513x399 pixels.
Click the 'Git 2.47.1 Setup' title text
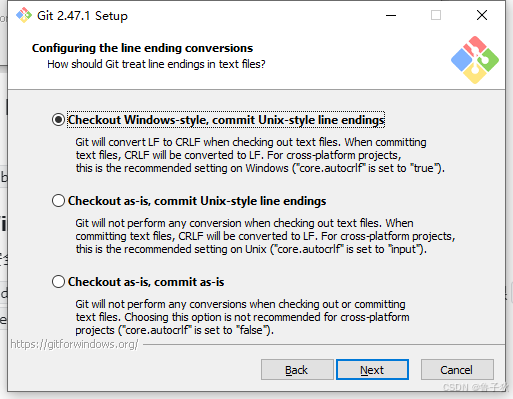coord(82,16)
